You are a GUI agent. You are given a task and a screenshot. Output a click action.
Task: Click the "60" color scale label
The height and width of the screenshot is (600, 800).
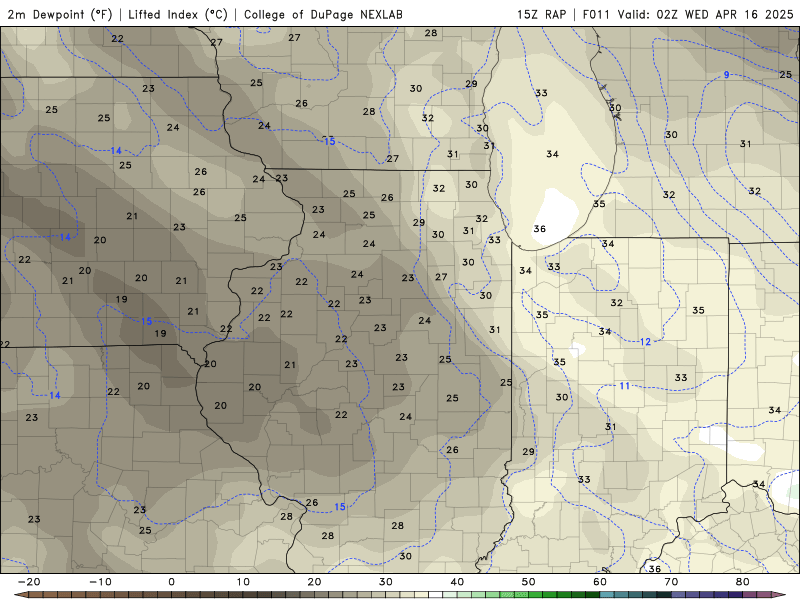(x=600, y=582)
